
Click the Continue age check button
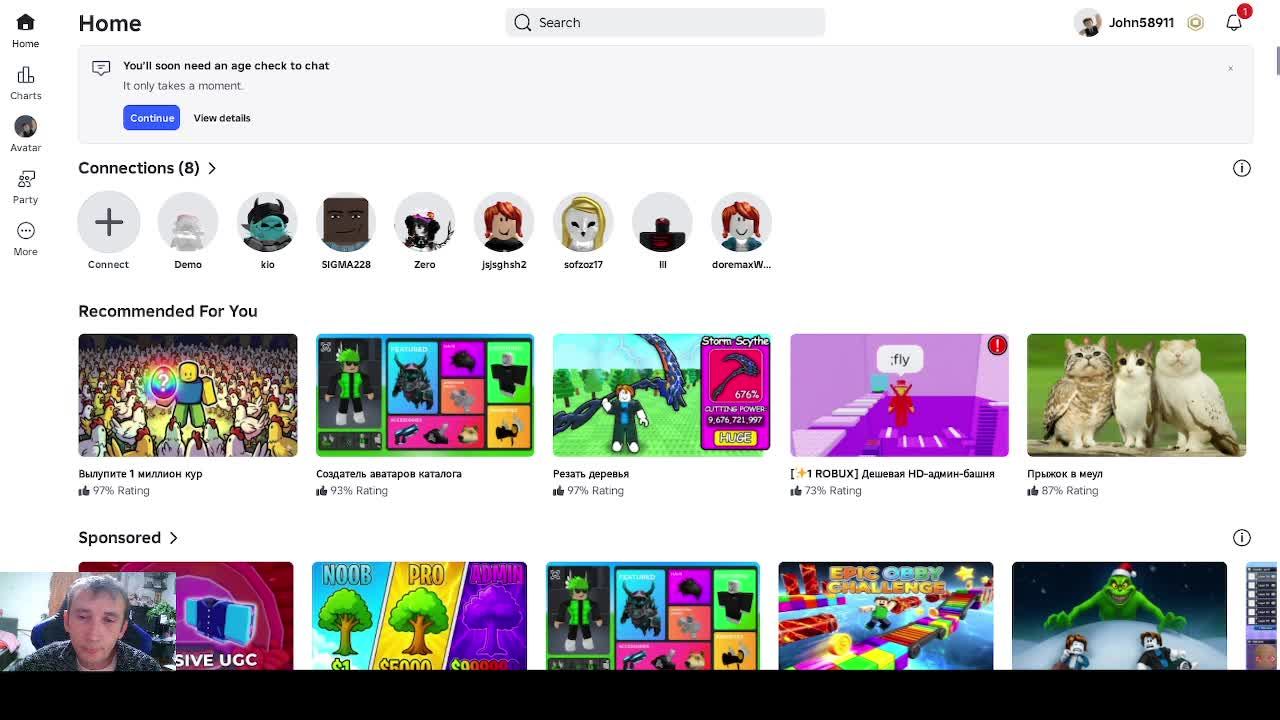152,118
